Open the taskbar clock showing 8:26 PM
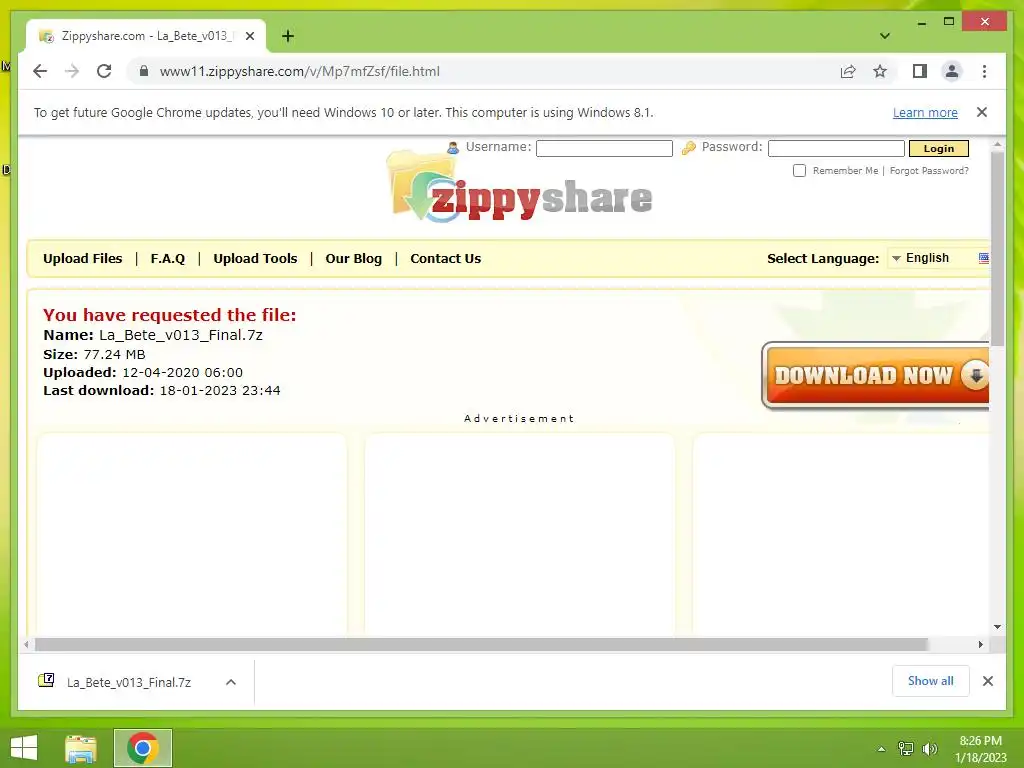 [x=980, y=749]
